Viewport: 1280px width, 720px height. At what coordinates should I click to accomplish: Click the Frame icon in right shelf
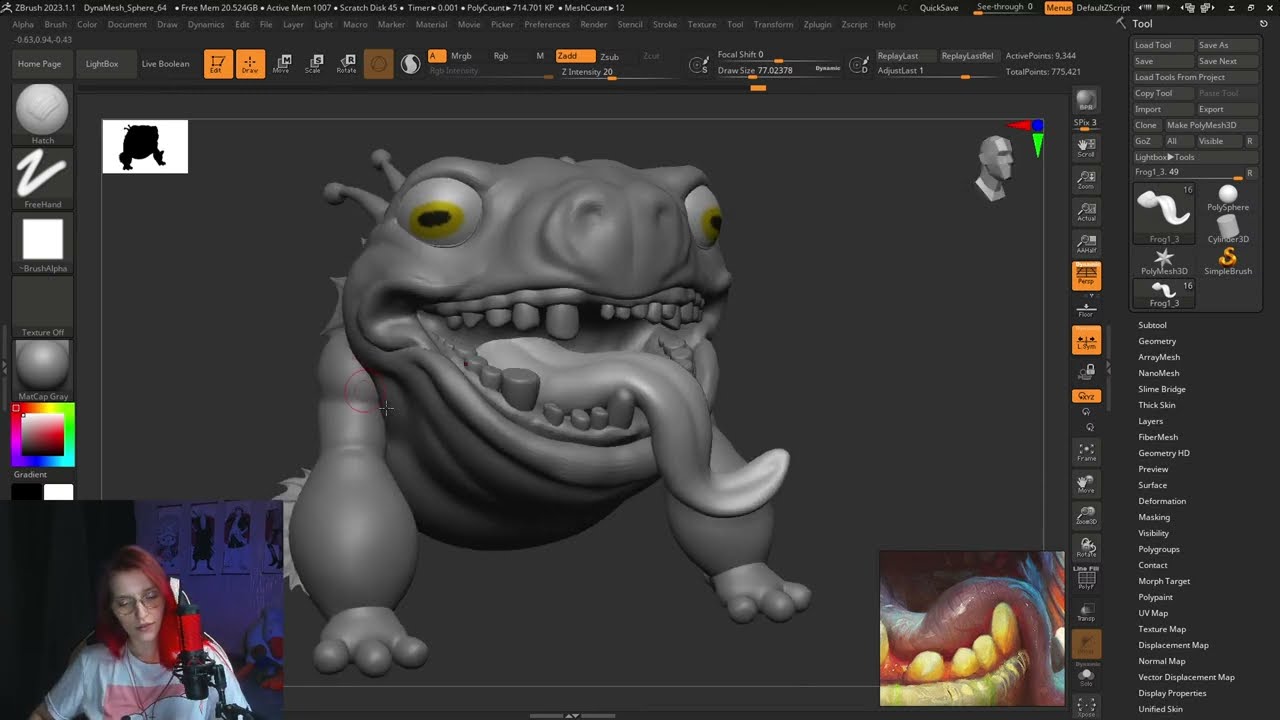1086,452
